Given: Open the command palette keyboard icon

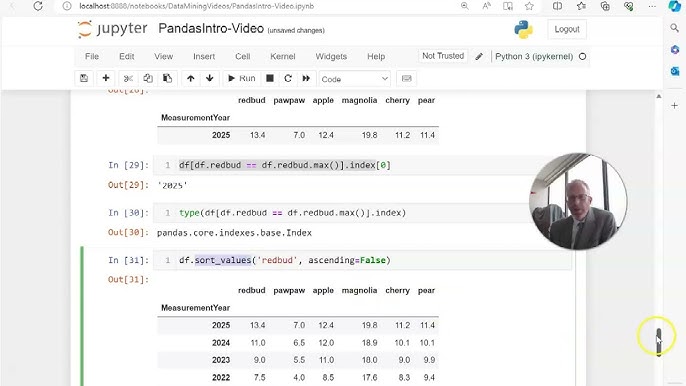Looking at the screenshot, I should [x=406, y=78].
